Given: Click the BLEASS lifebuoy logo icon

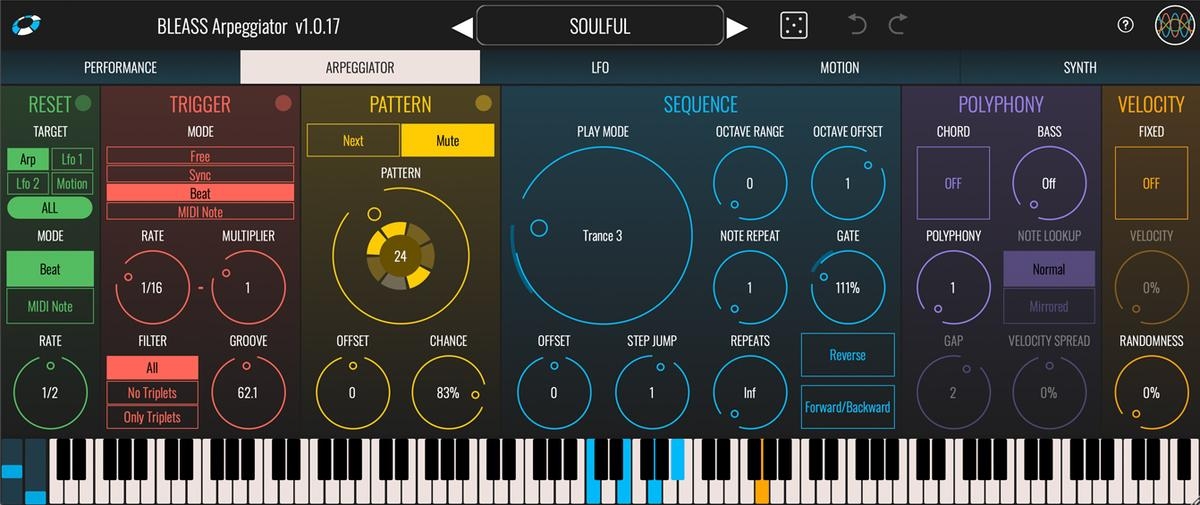Looking at the screenshot, I should (x=25, y=25).
